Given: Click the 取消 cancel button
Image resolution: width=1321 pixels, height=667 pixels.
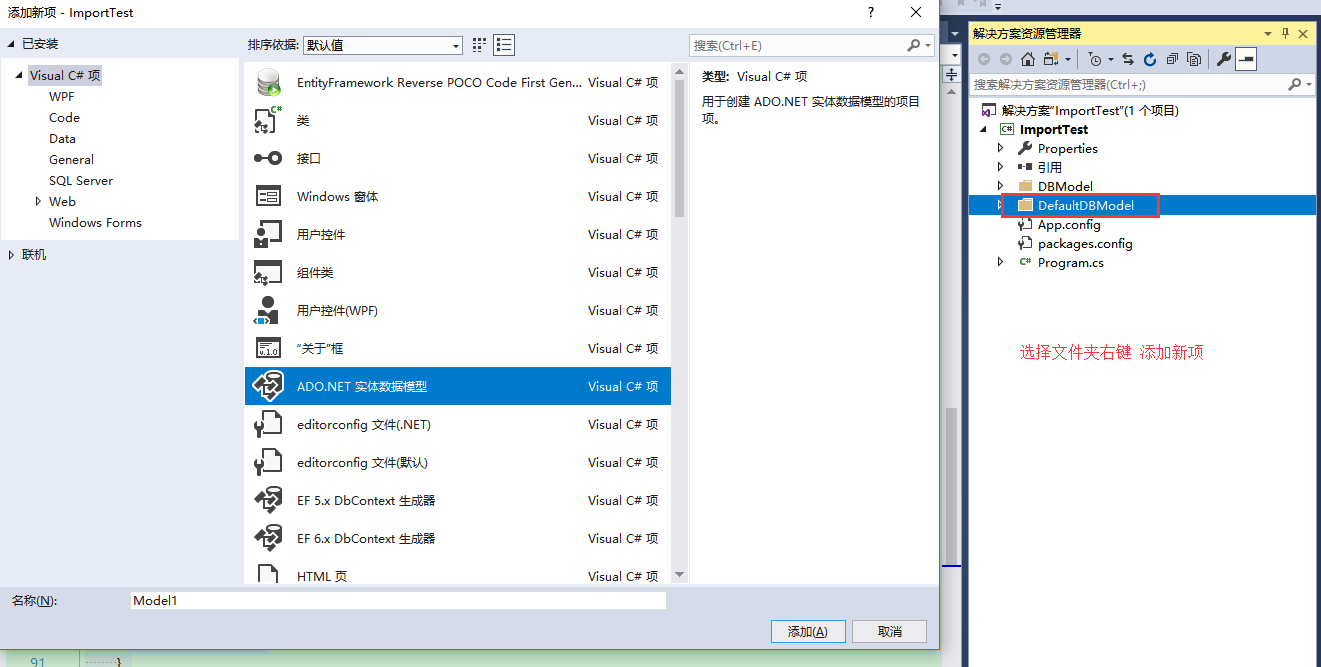Looking at the screenshot, I should click(x=888, y=631).
